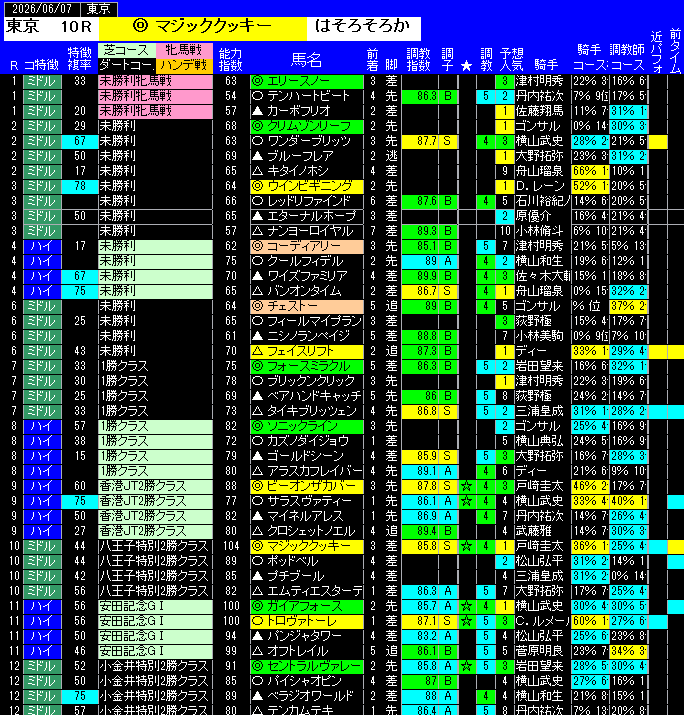Select horse アラスカフレイバー
The height and width of the screenshot is (715, 684).
tap(306, 471)
